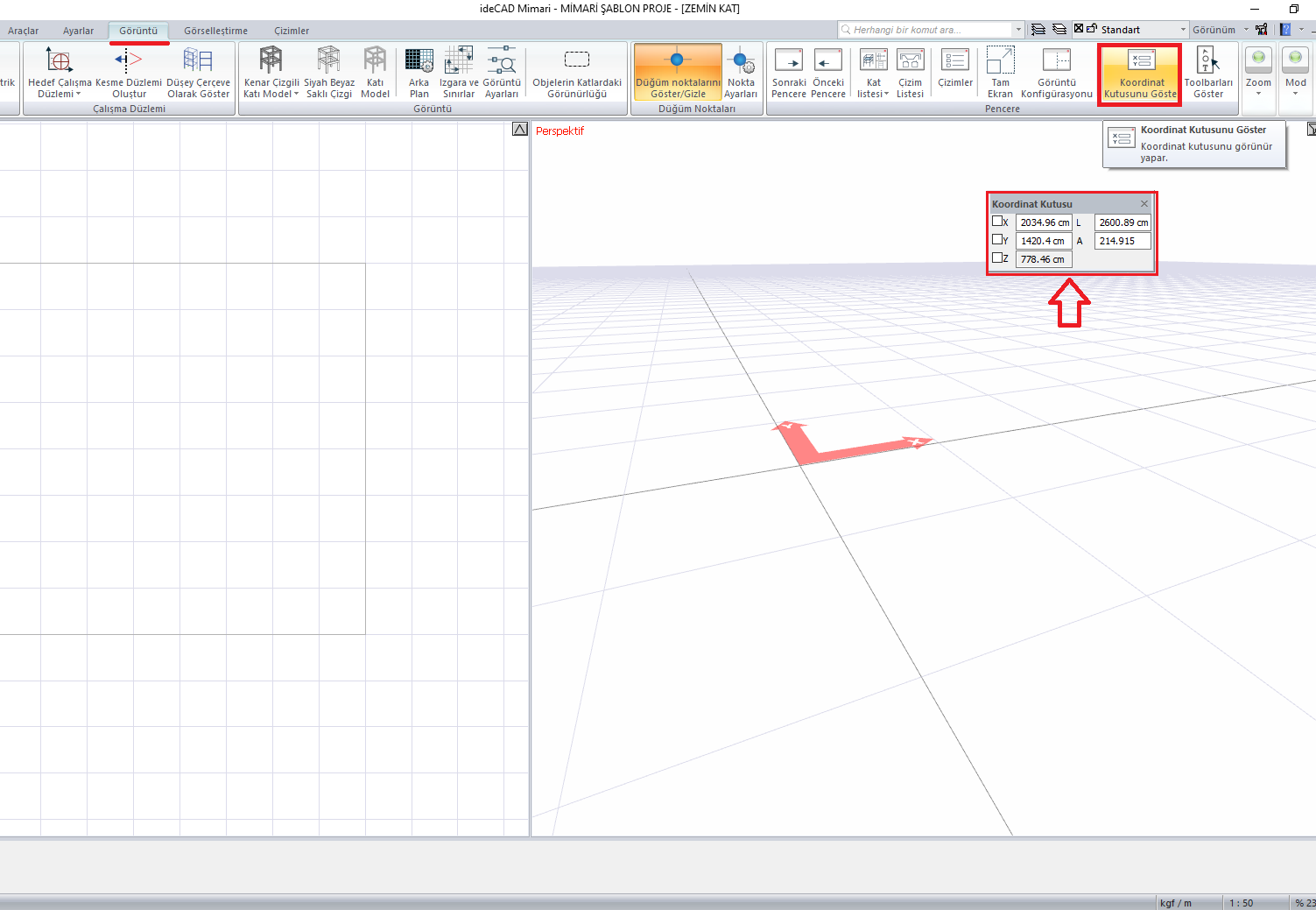This screenshot has width=1316, height=910.
Task: Click Koordinat Kutusunu Göster icon
Action: coord(1140,61)
